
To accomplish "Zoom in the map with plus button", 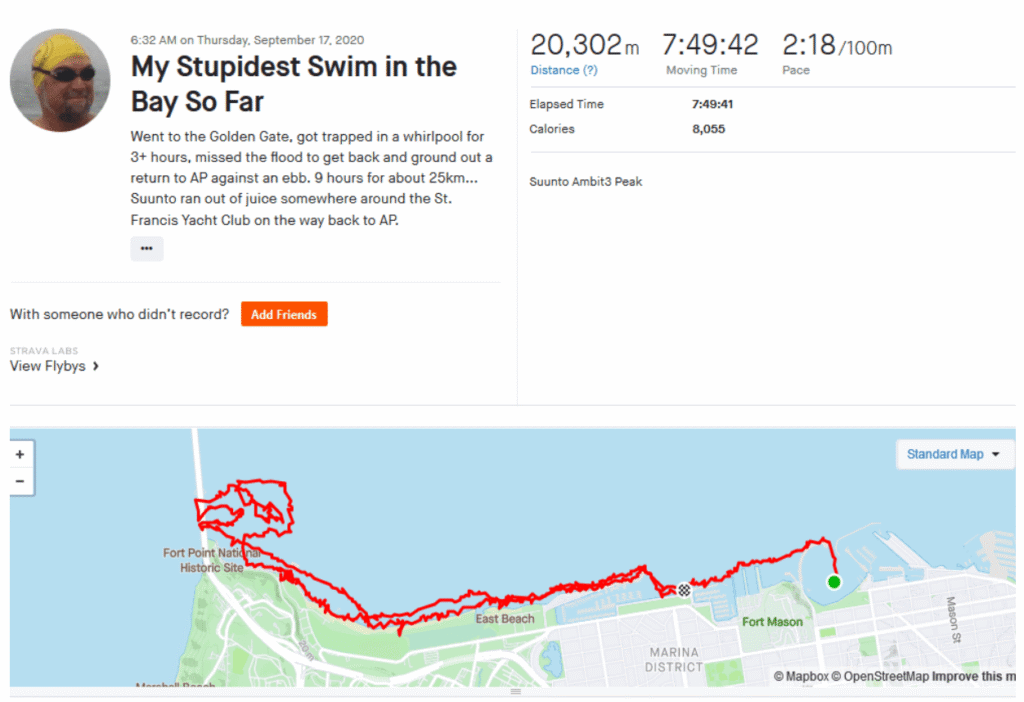I will click(x=20, y=455).
